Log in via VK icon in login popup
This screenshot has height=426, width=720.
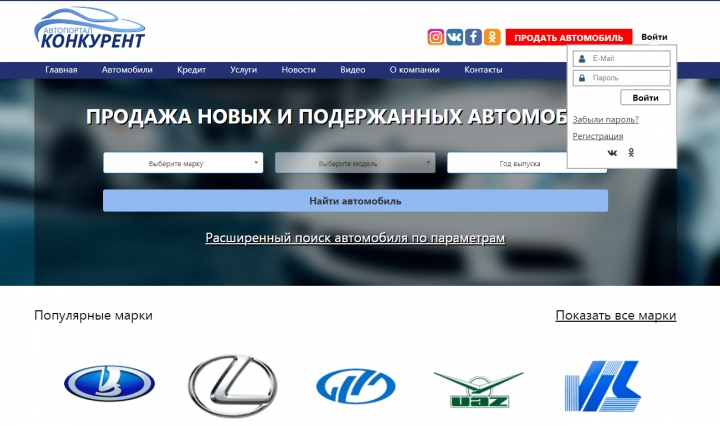tap(612, 153)
